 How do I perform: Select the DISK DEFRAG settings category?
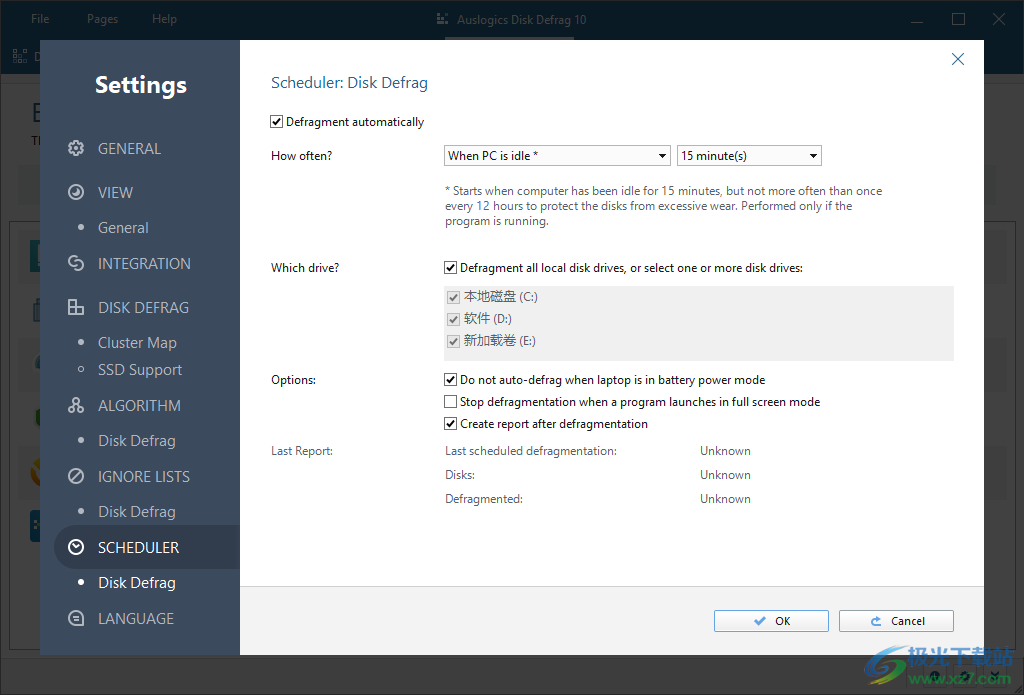[x=144, y=308]
